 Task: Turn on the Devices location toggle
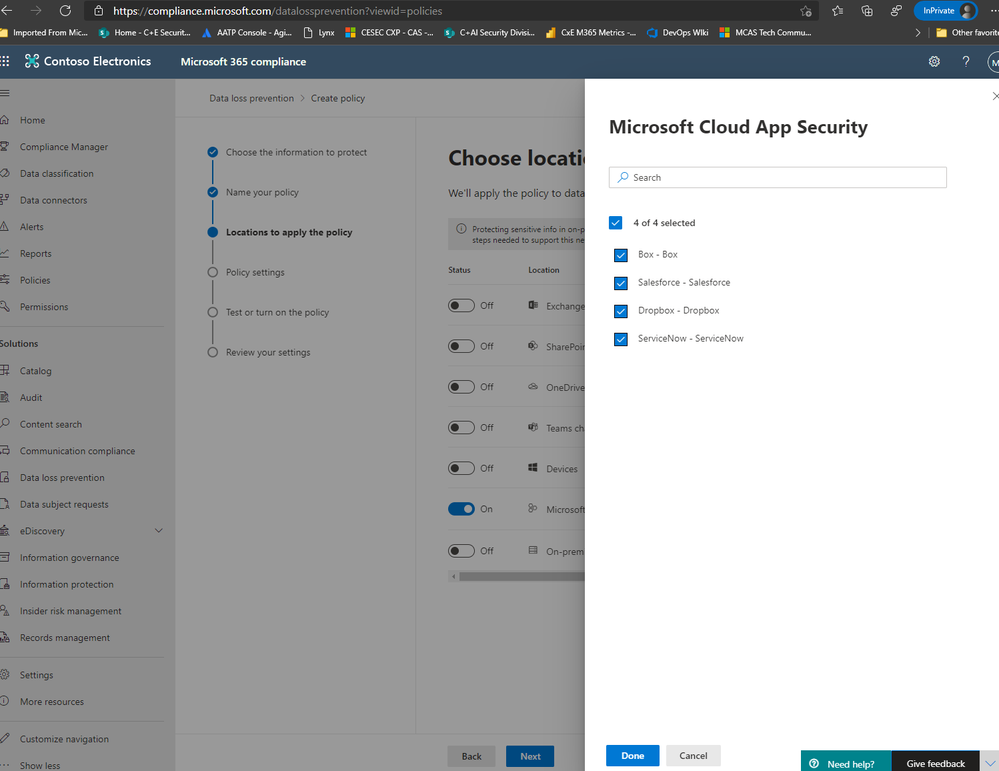click(x=461, y=468)
